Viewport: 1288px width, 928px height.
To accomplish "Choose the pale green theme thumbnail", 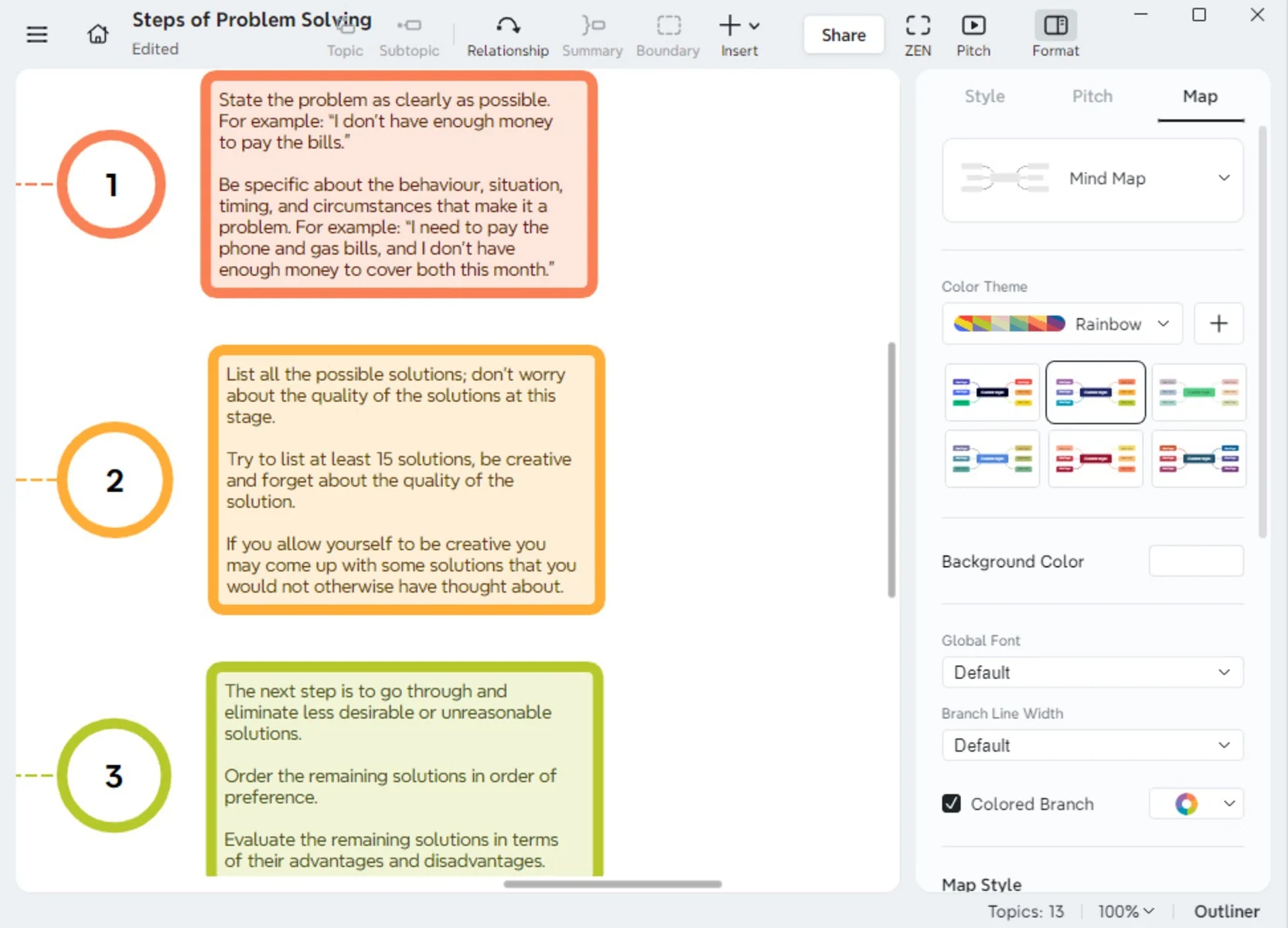I will (1198, 393).
